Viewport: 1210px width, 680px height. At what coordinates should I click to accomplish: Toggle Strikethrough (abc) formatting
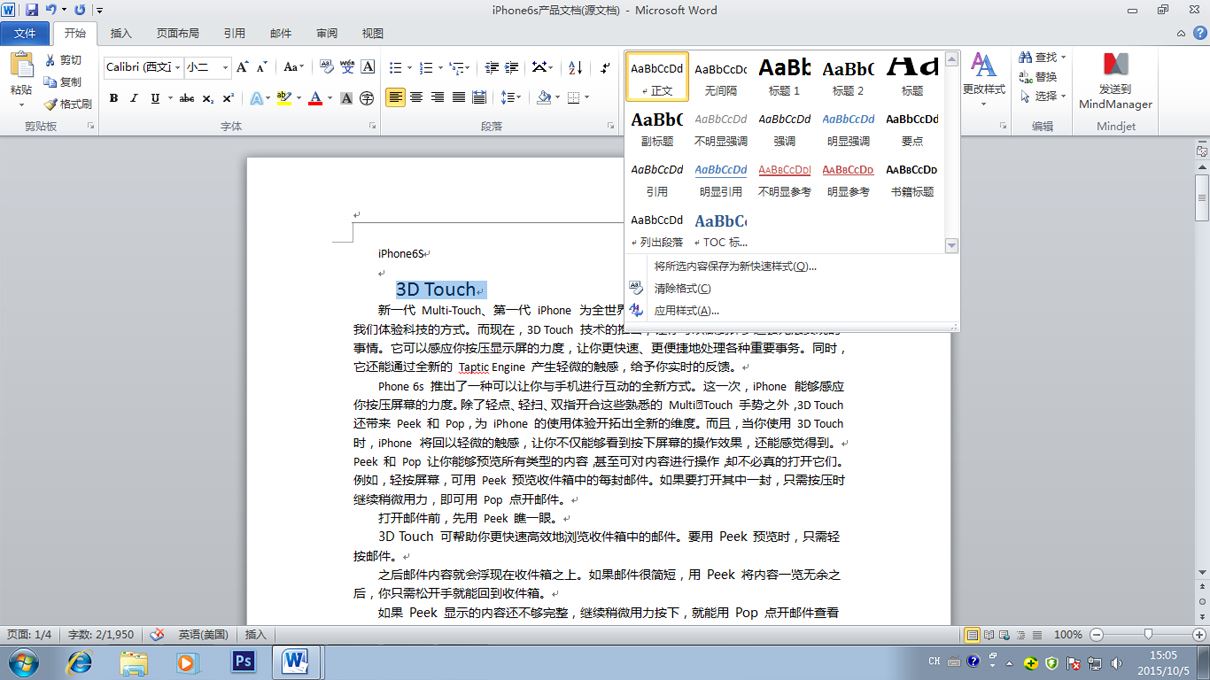(x=186, y=98)
